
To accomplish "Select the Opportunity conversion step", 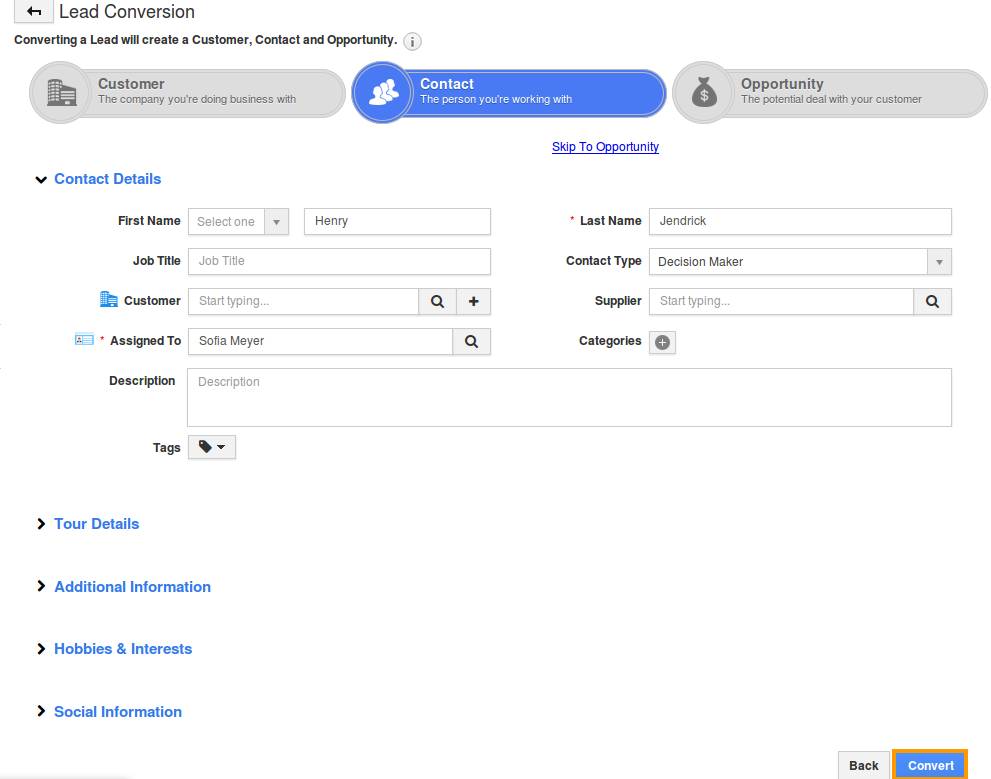I will tap(828, 92).
